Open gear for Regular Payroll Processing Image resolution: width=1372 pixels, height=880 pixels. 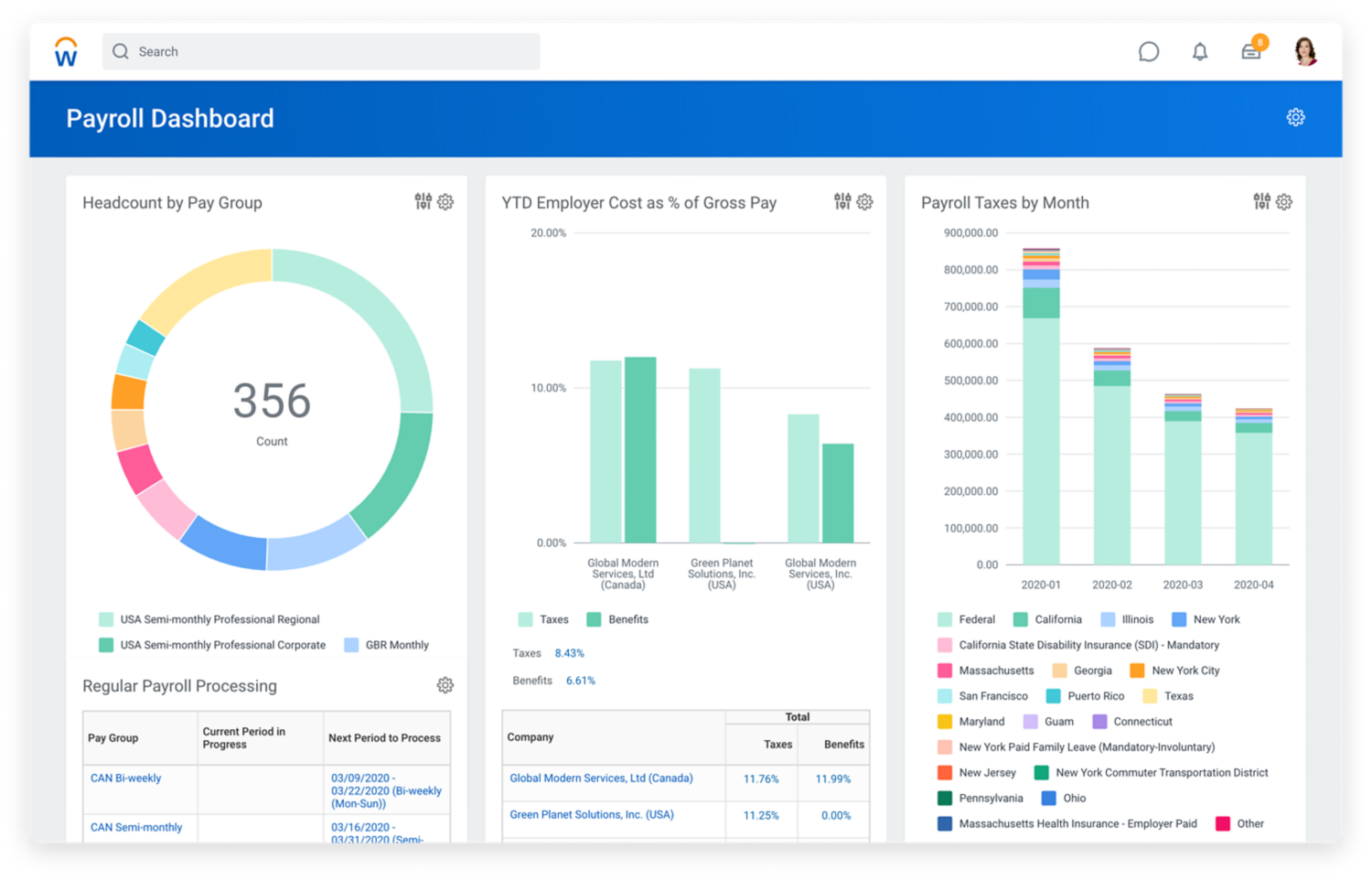[x=445, y=685]
